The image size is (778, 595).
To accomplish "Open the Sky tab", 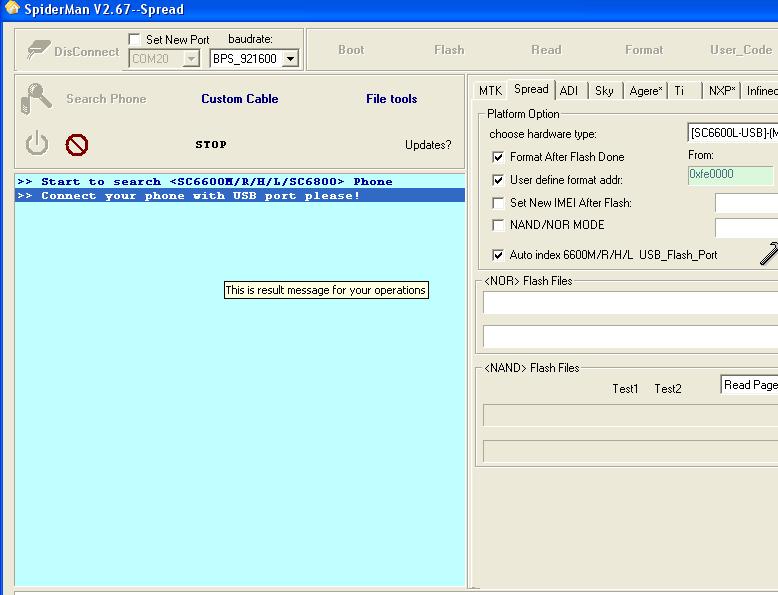I will pos(604,91).
